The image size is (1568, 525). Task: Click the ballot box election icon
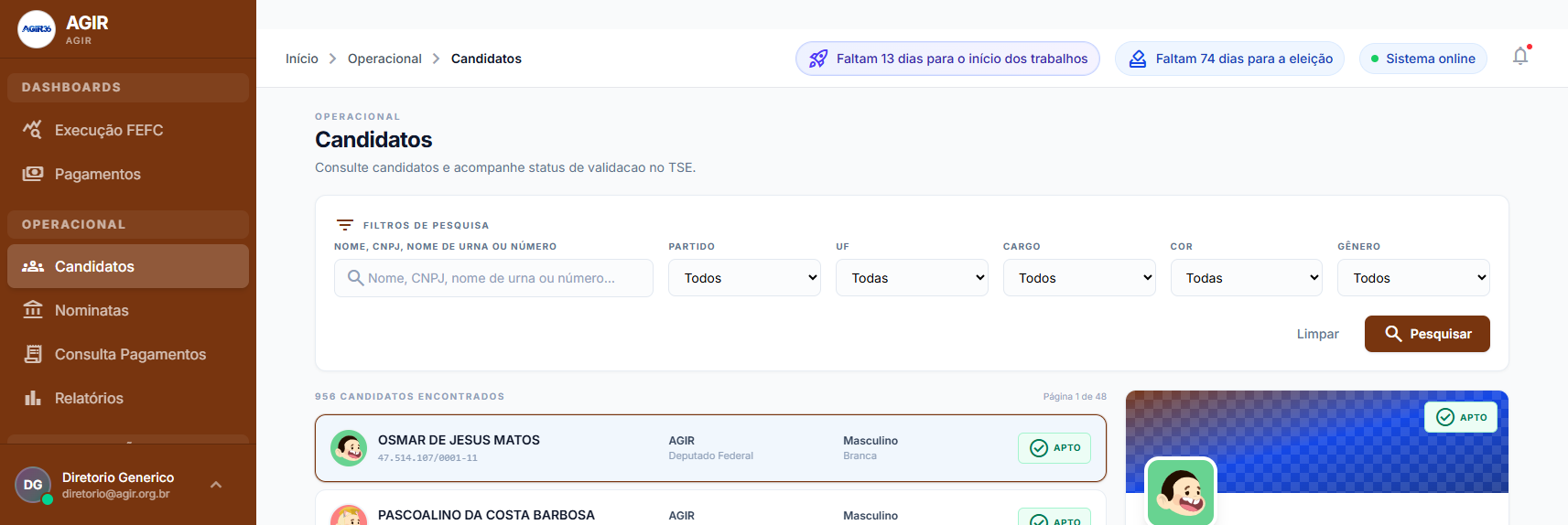(x=1137, y=59)
